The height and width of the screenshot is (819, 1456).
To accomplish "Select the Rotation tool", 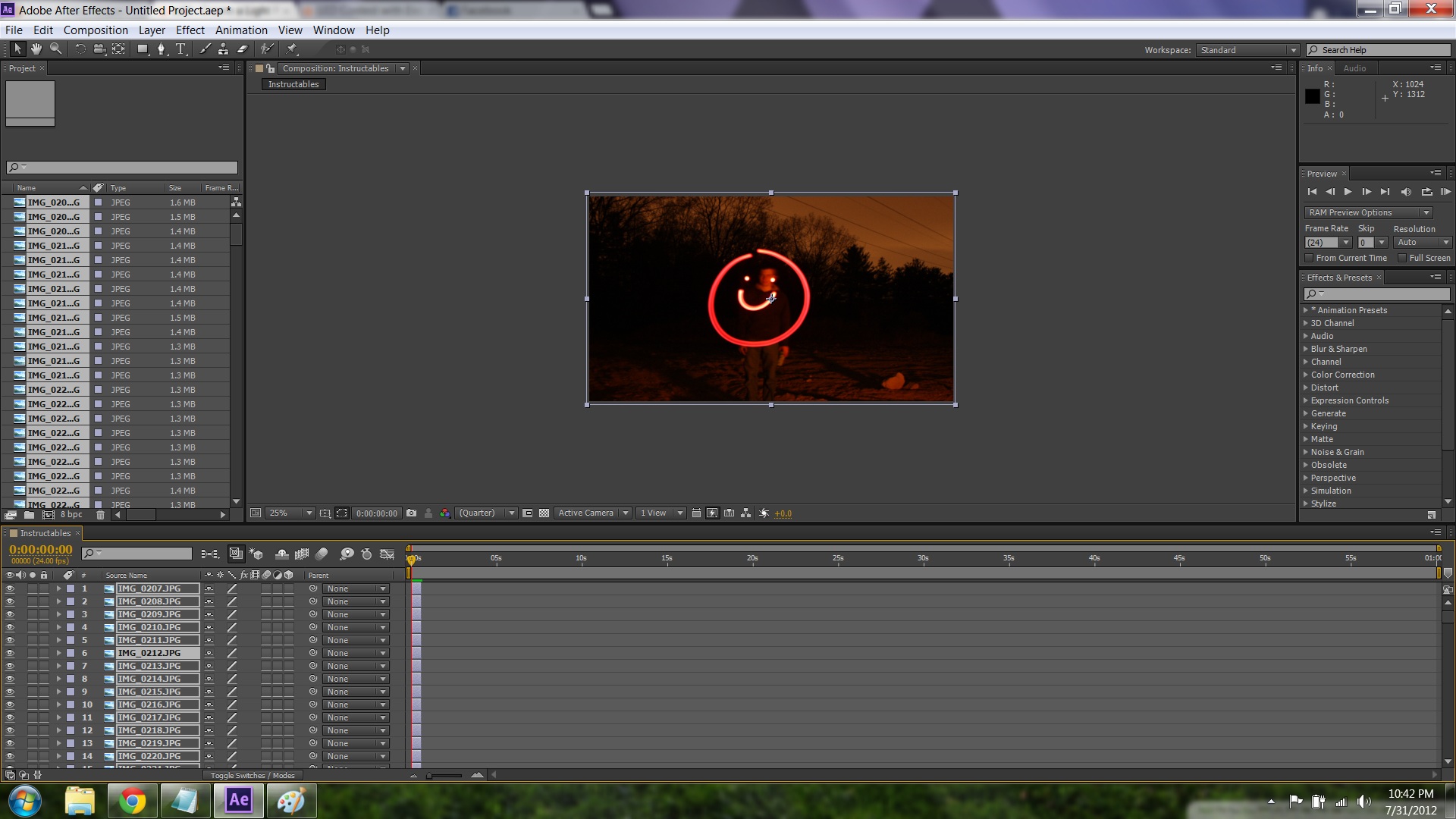I will [x=80, y=49].
